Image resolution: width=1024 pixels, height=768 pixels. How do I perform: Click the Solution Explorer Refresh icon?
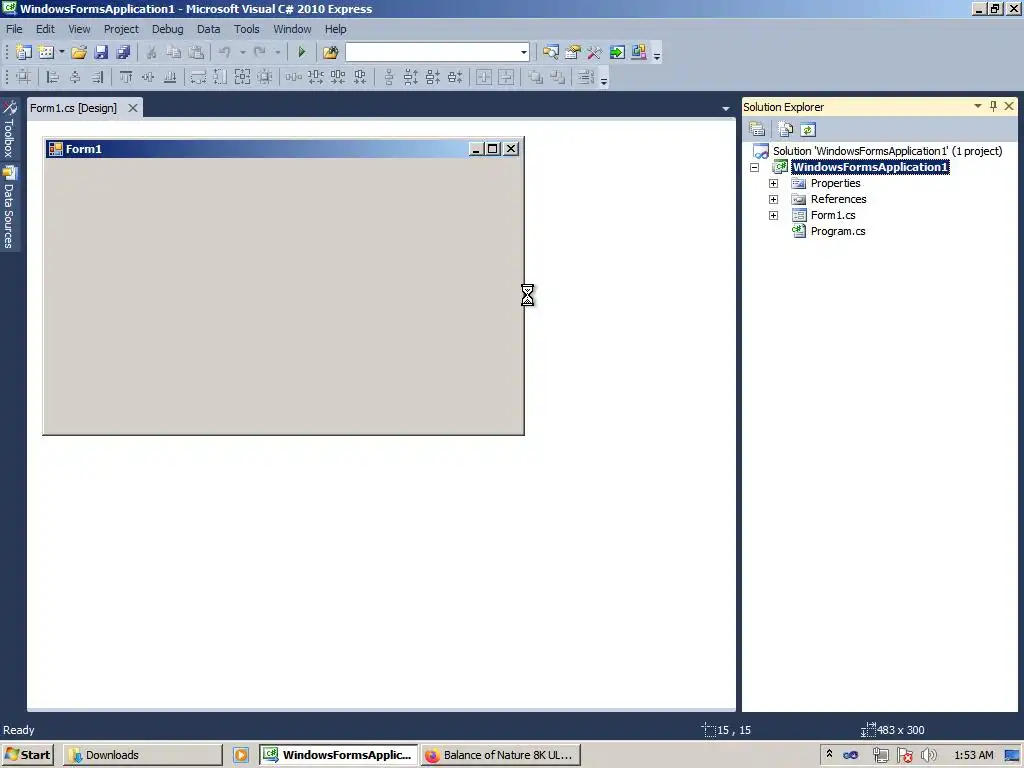tap(808, 129)
